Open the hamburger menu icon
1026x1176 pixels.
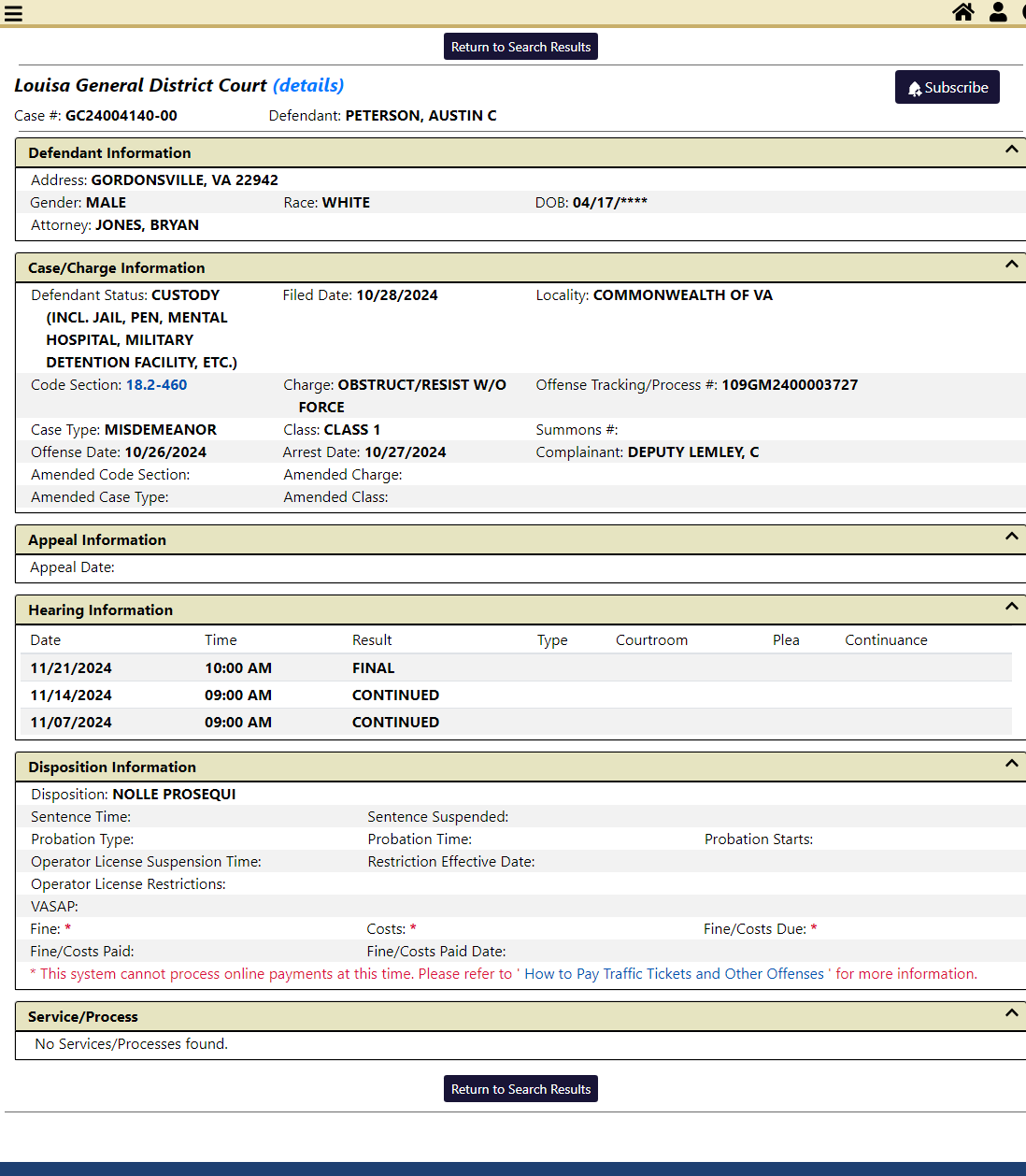pos(13,13)
